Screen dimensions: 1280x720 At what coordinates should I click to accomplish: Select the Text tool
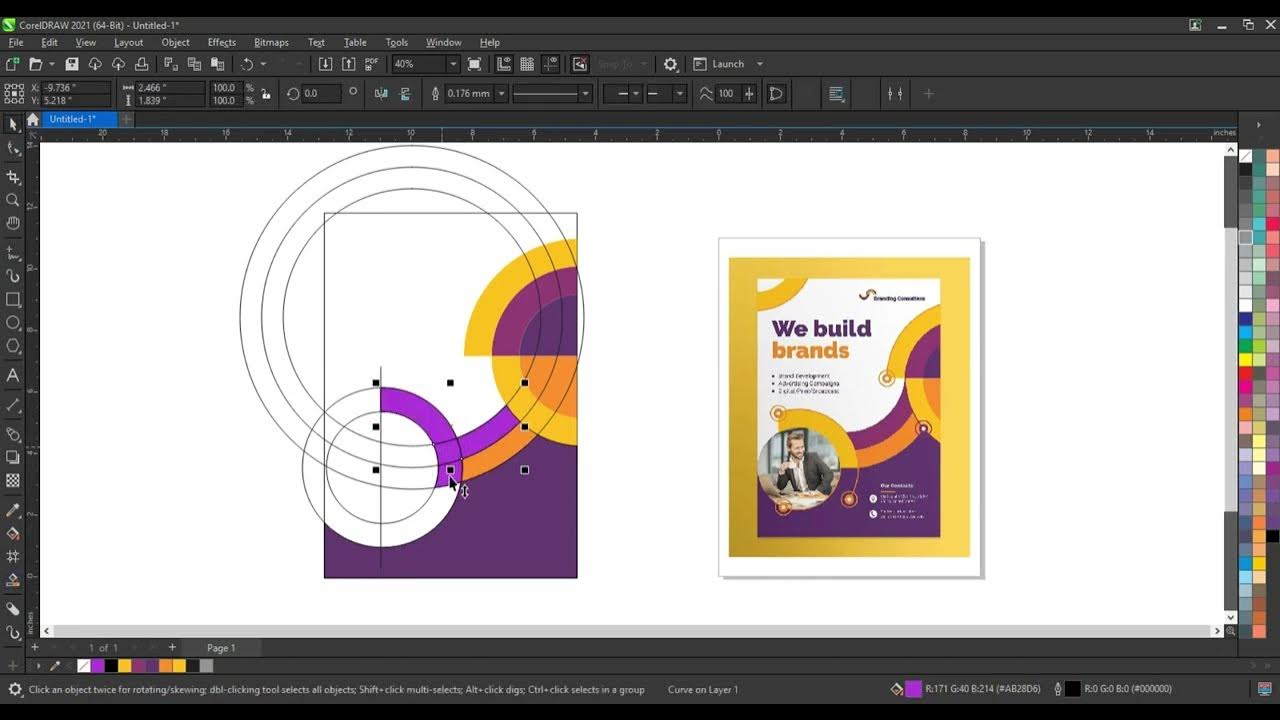click(13, 375)
